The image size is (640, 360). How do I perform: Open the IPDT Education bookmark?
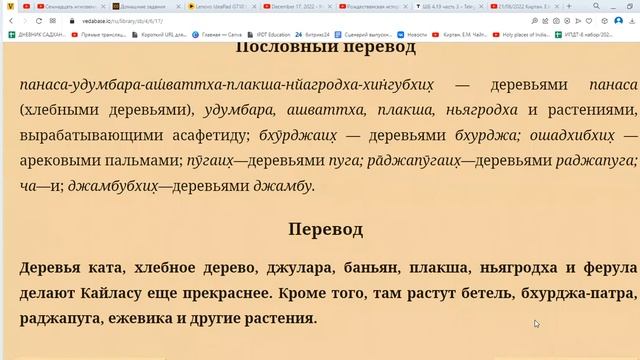pyautogui.click(x=269, y=35)
